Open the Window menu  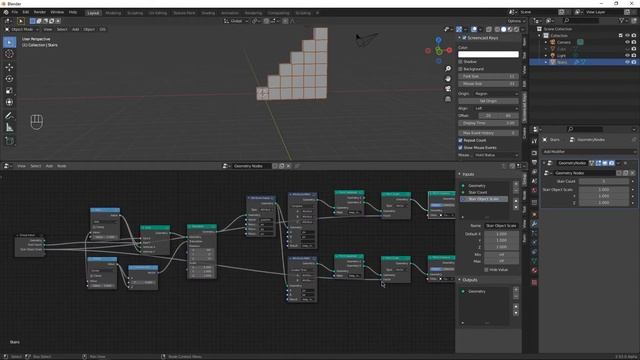tap(57, 13)
